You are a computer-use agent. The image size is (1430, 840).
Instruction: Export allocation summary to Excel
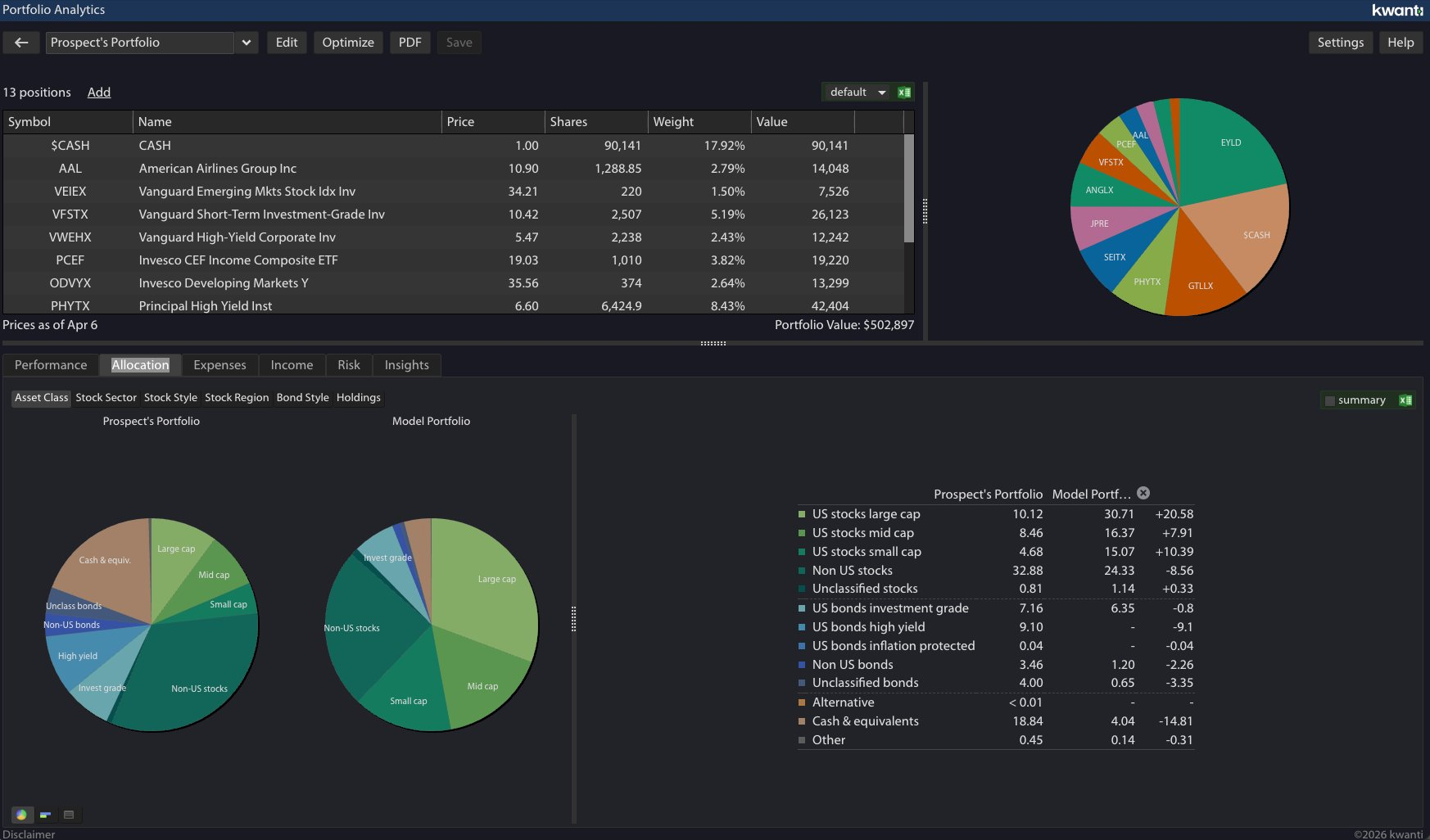pyautogui.click(x=1405, y=400)
